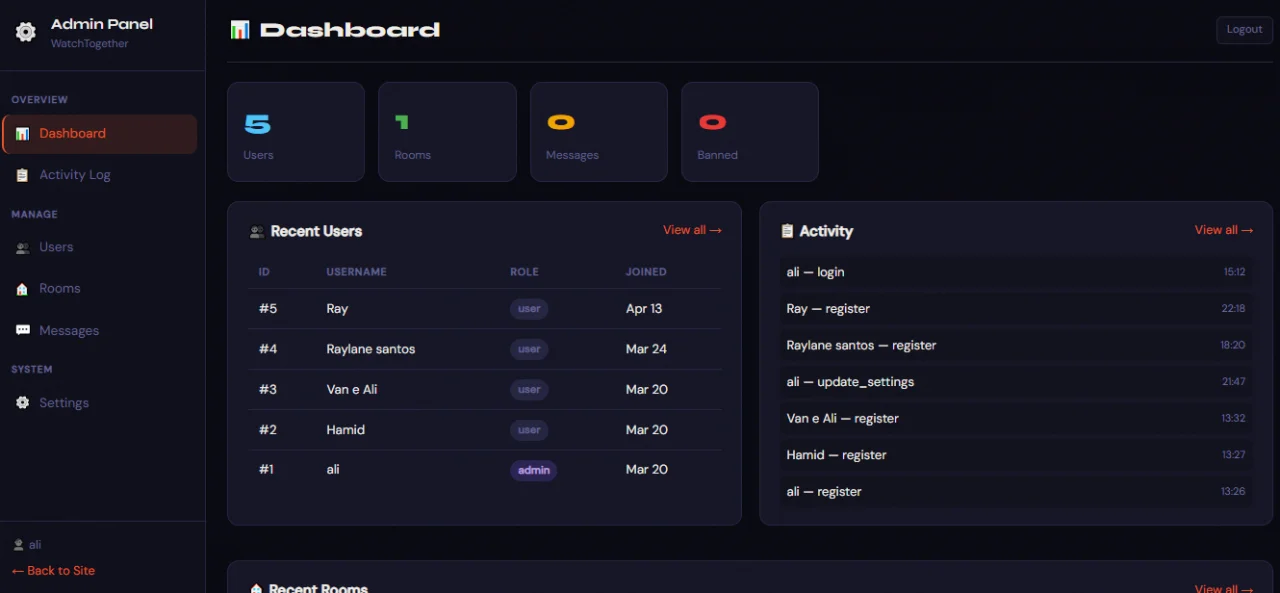Click the ROLE column header

point(524,272)
